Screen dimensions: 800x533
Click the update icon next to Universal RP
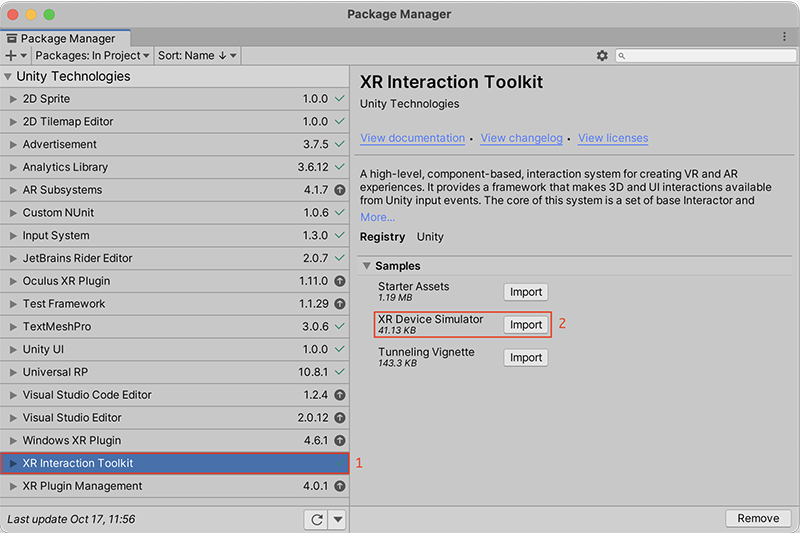coord(340,372)
